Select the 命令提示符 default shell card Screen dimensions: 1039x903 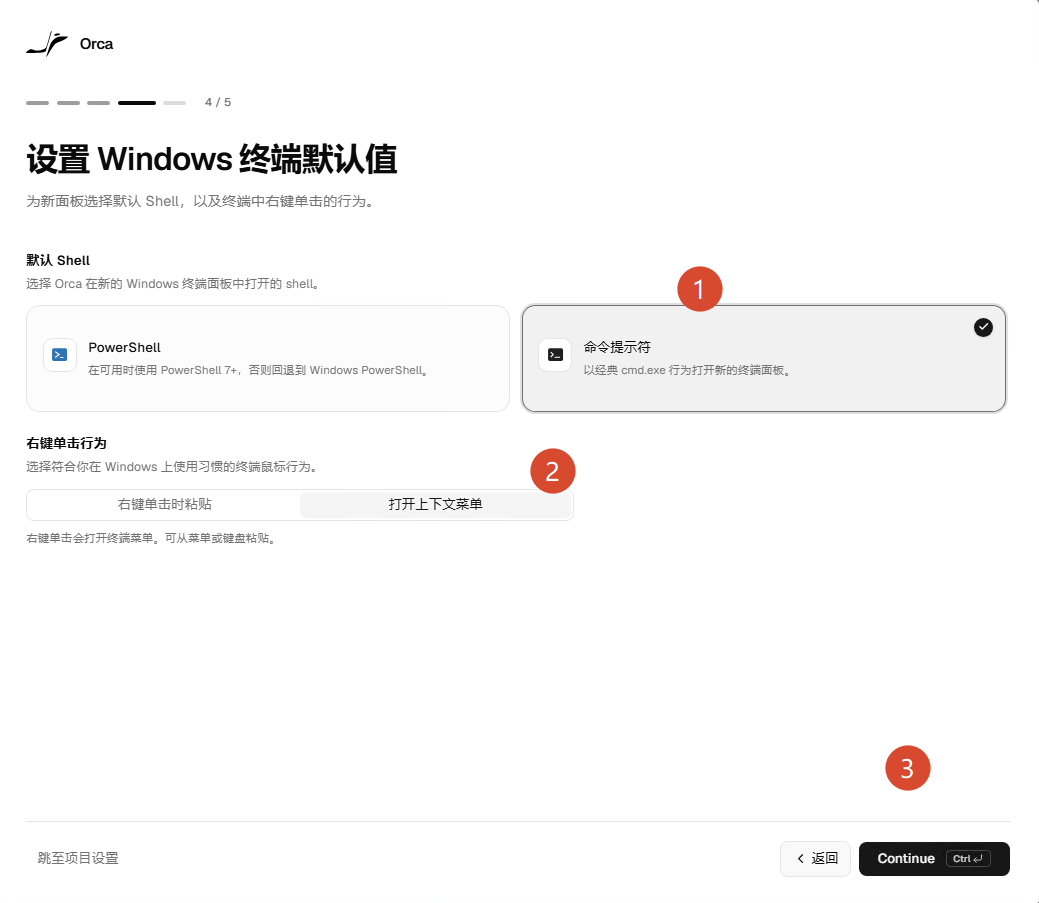(x=764, y=358)
